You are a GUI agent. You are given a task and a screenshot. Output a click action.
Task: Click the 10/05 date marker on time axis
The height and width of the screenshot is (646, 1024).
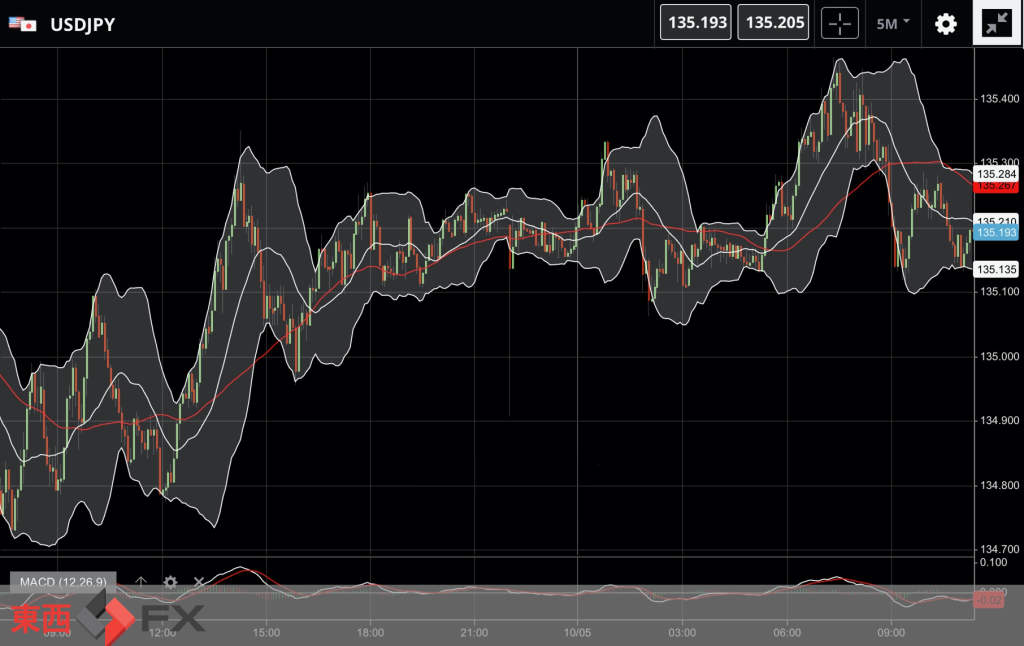(x=578, y=632)
